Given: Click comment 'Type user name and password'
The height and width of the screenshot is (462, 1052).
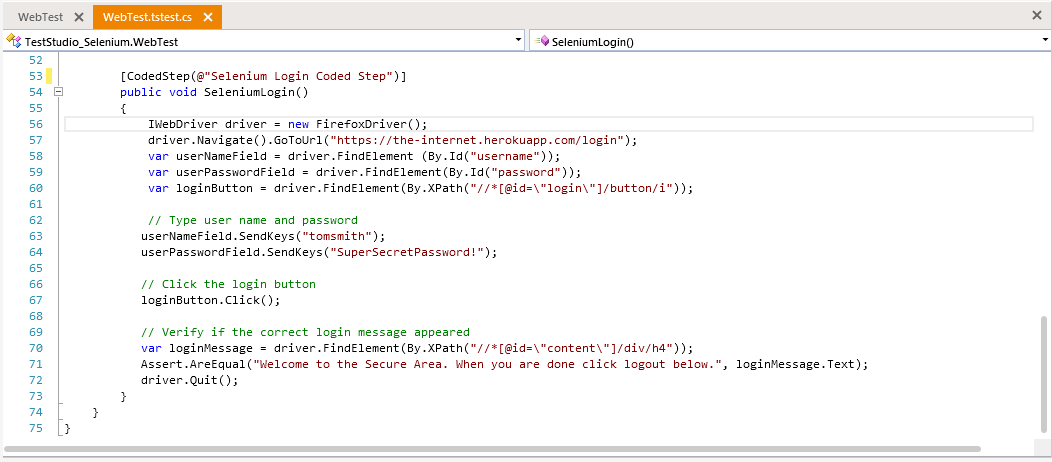Looking at the screenshot, I should [252, 220].
